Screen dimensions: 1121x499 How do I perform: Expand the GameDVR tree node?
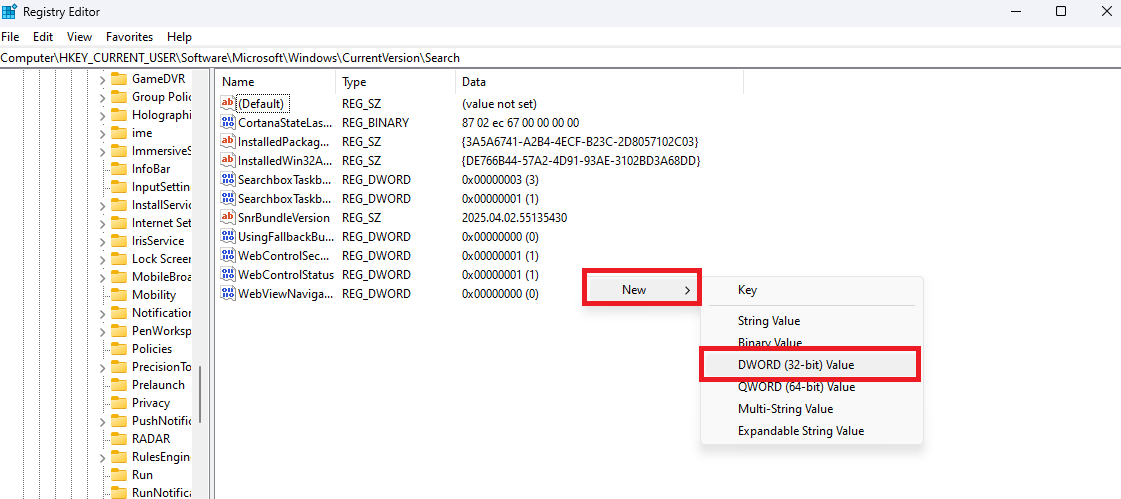coord(102,79)
